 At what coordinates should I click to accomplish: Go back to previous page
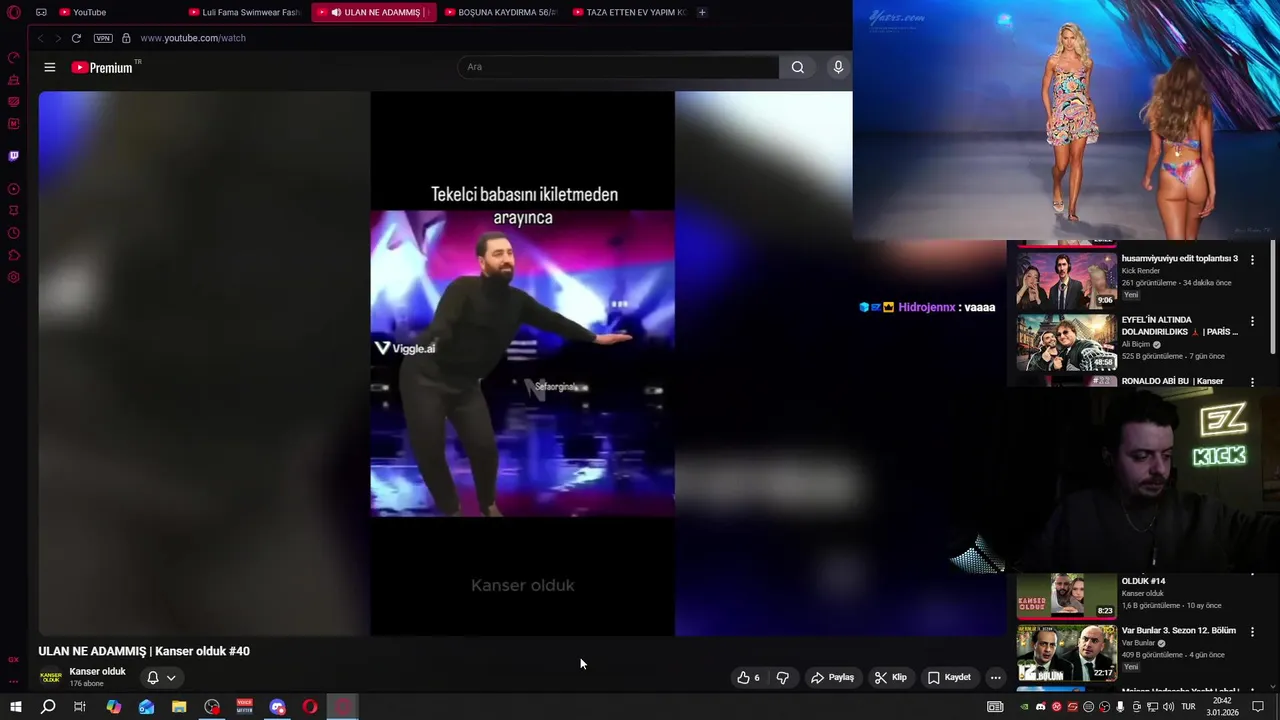(x=41, y=38)
